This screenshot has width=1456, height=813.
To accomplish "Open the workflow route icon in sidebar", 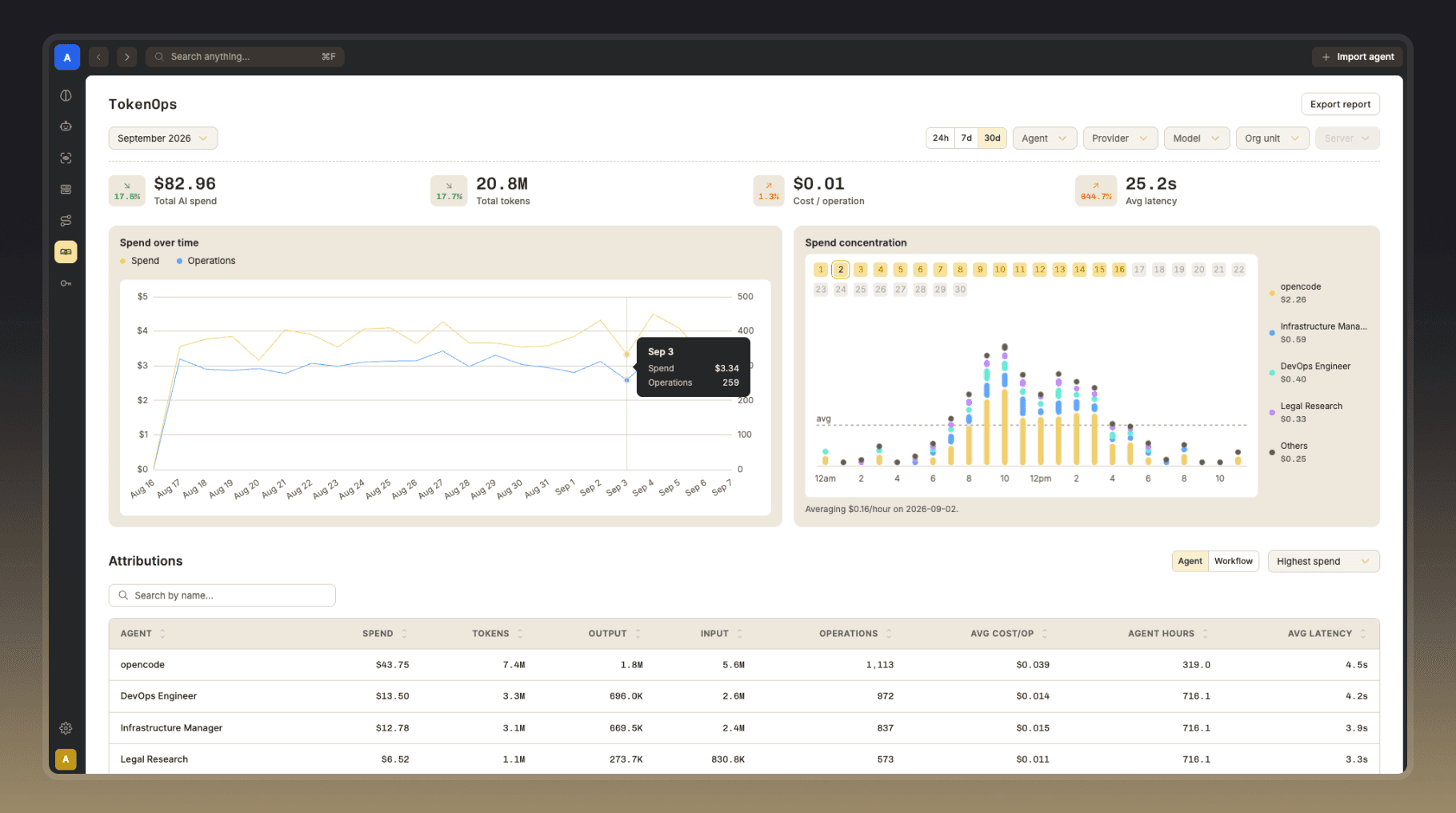I will [66, 221].
